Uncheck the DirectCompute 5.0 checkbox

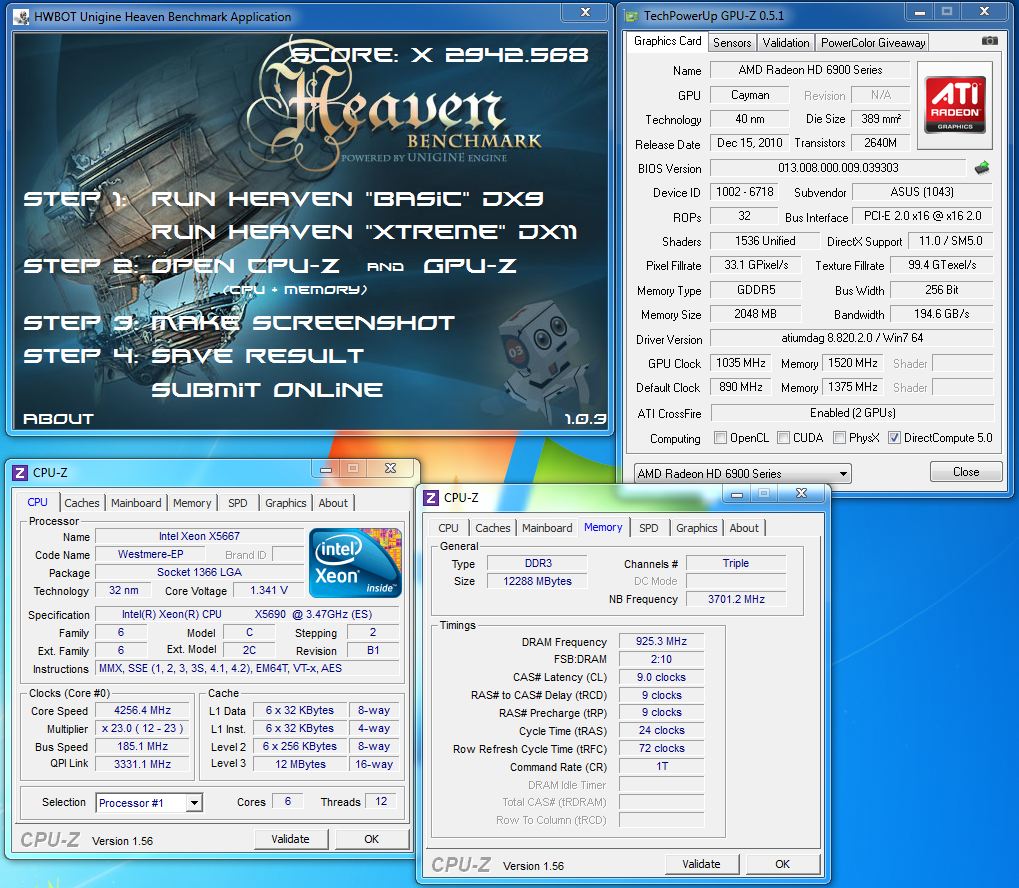click(x=894, y=437)
